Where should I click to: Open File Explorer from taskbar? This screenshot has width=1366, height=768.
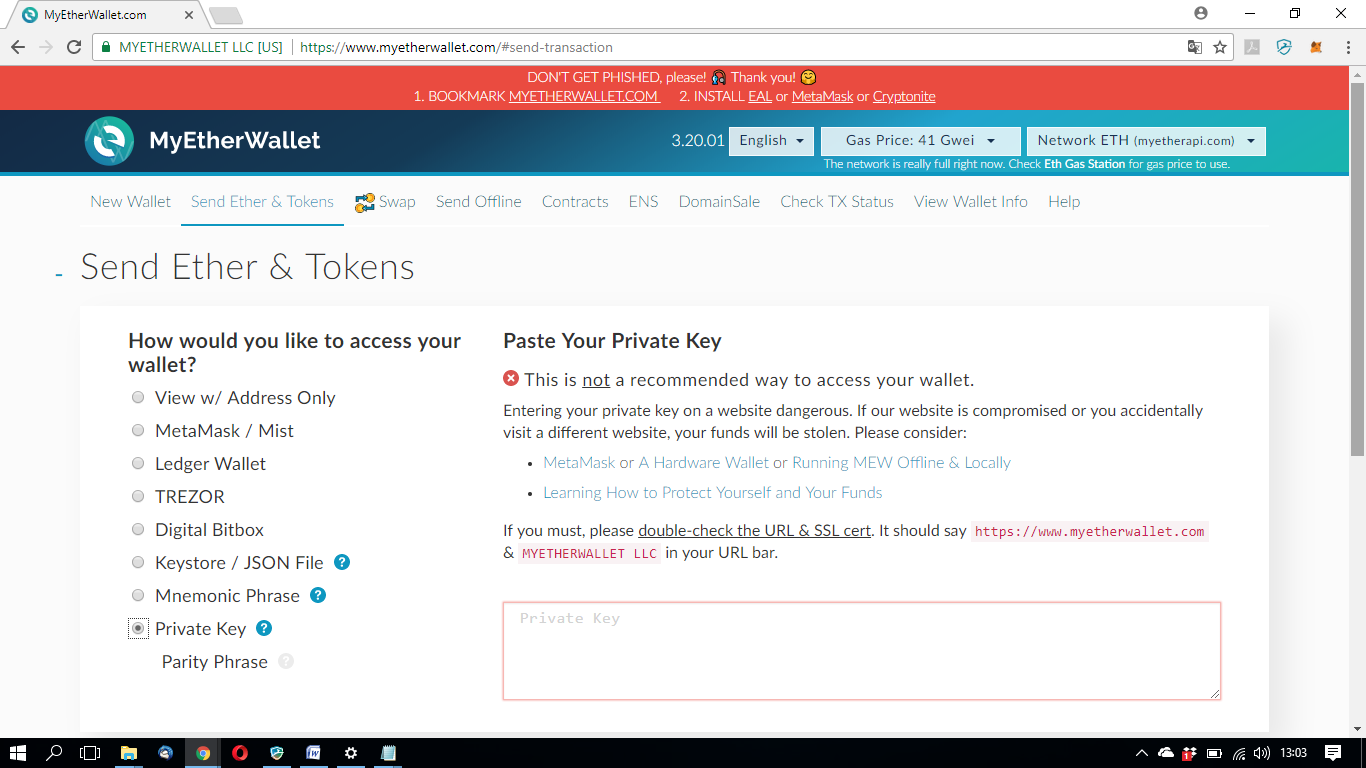click(129, 753)
